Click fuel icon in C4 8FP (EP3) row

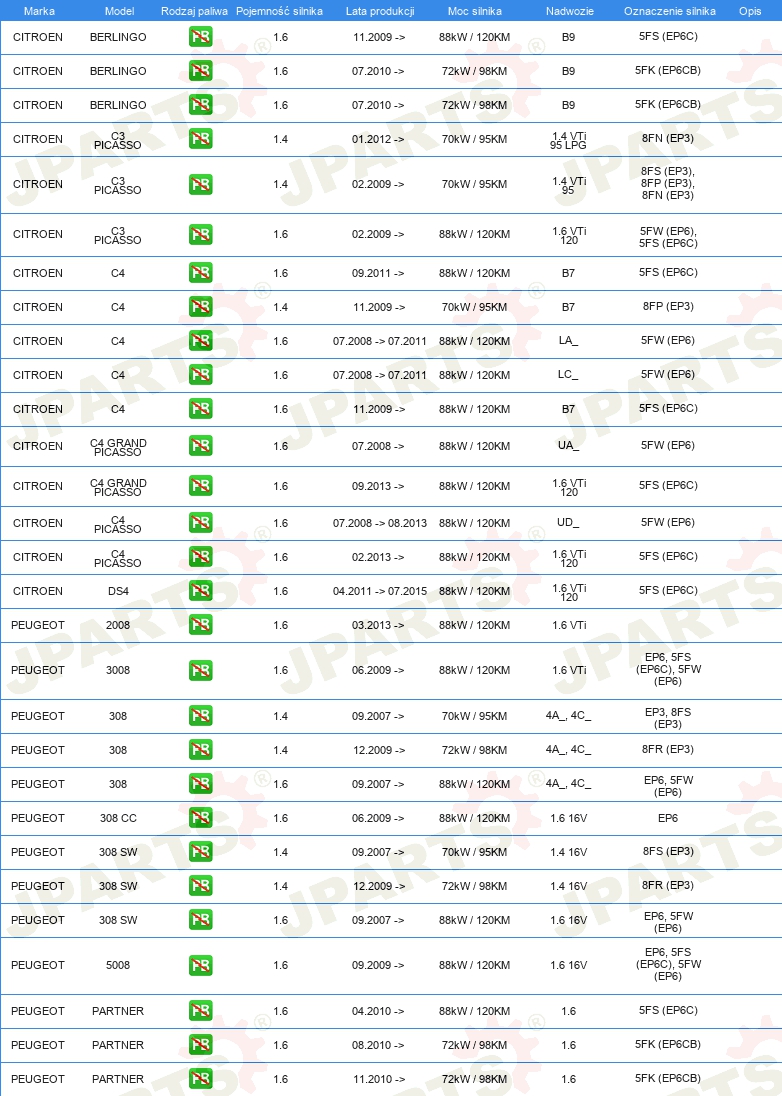click(x=201, y=307)
